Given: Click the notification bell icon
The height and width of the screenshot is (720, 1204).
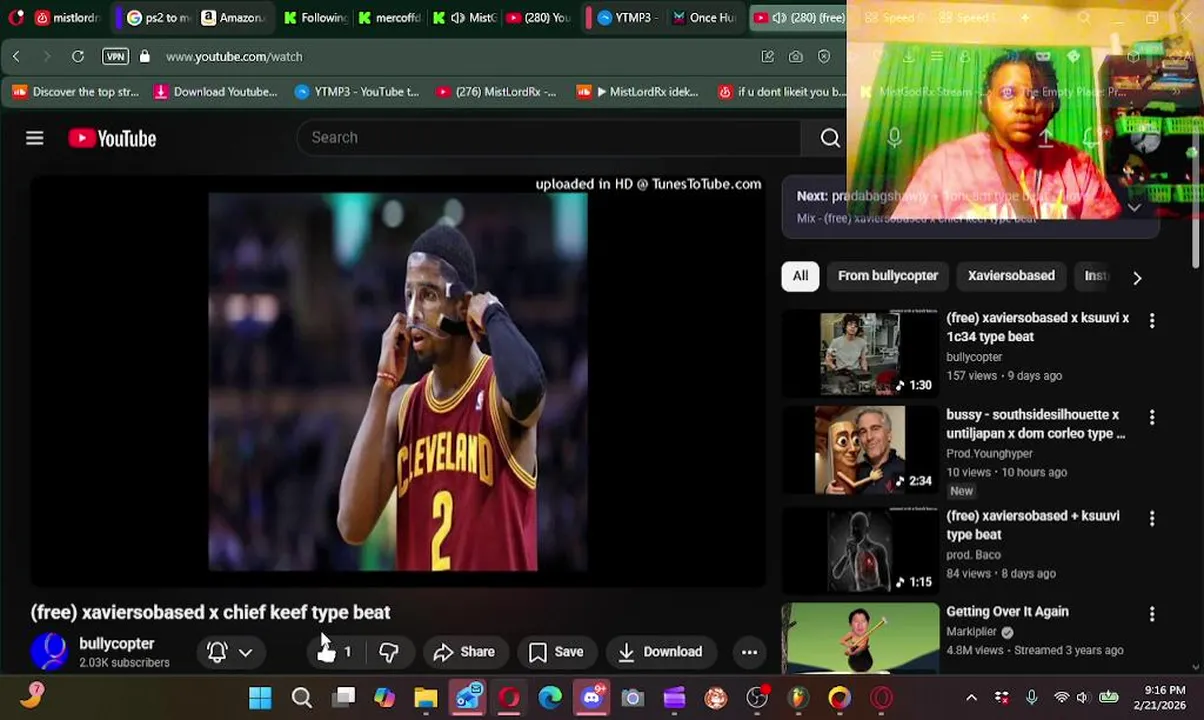Looking at the screenshot, I should 217,652.
